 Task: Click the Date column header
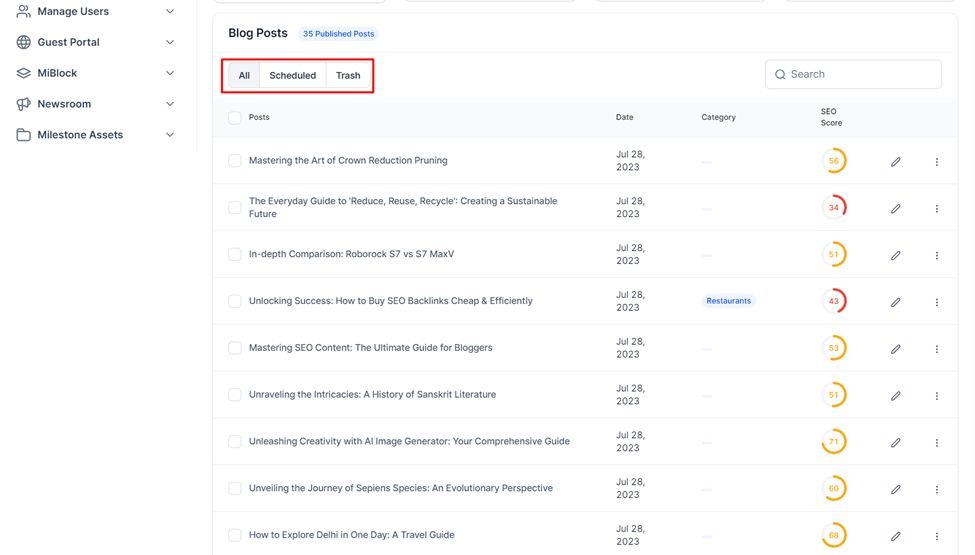[624, 117]
